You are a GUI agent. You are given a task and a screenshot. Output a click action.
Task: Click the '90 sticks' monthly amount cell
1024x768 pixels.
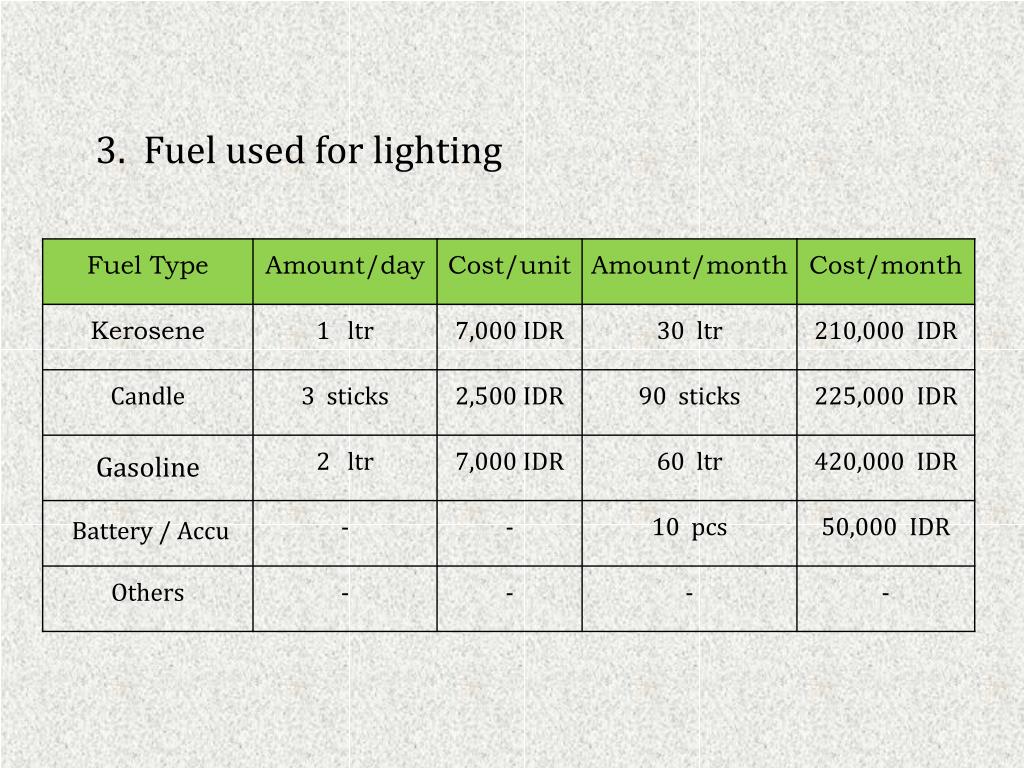689,402
